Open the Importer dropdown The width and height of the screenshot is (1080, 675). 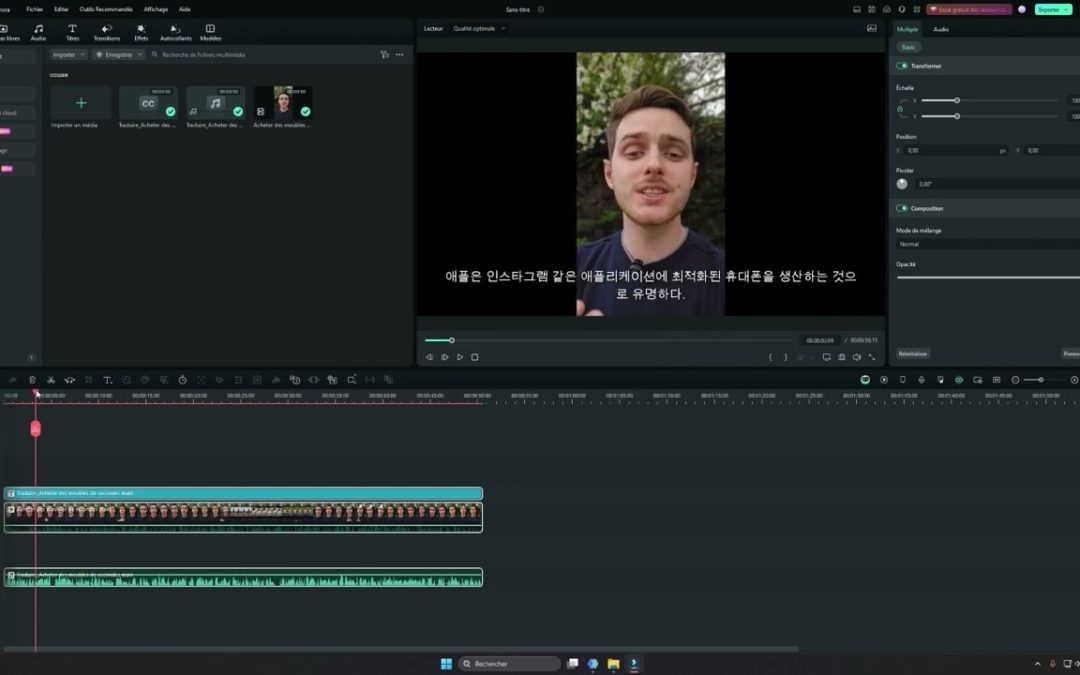coord(68,54)
